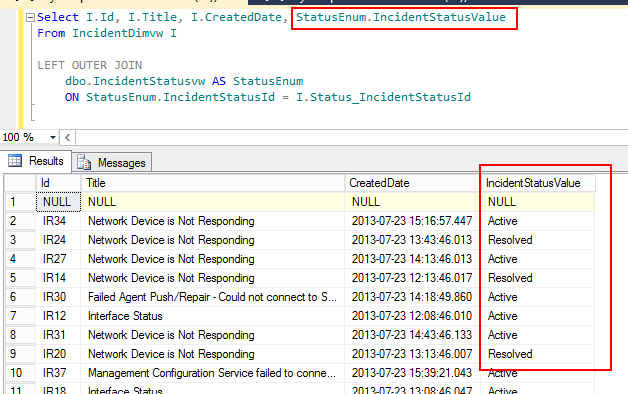This screenshot has width=628, height=394.
Task: Select row header 2 in results
Action: click(20, 221)
